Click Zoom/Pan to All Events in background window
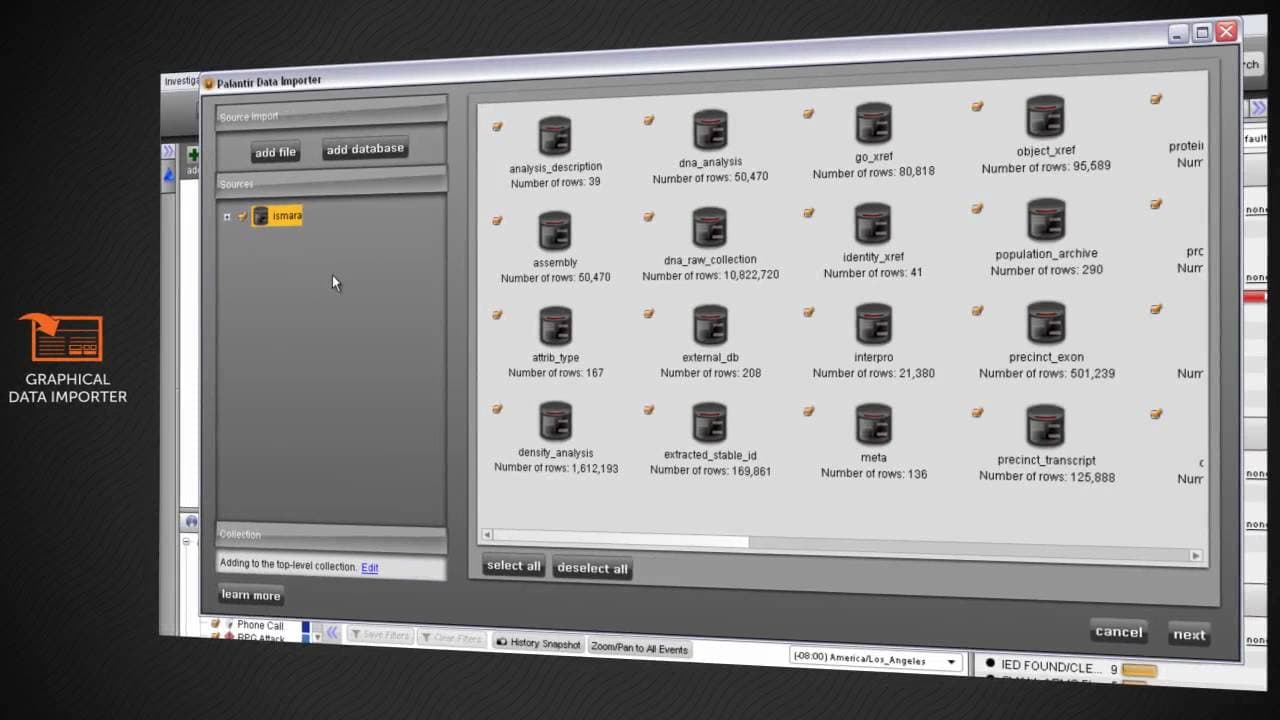The image size is (1280, 720). [x=639, y=648]
